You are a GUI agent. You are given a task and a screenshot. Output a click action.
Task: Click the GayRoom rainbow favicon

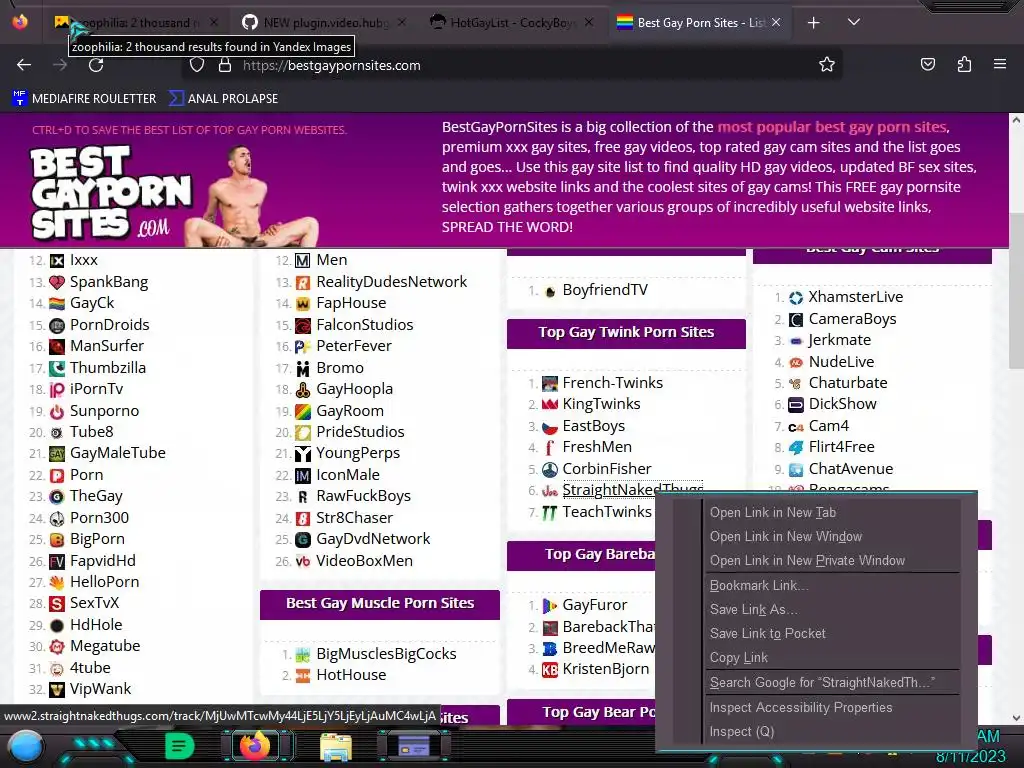click(303, 411)
